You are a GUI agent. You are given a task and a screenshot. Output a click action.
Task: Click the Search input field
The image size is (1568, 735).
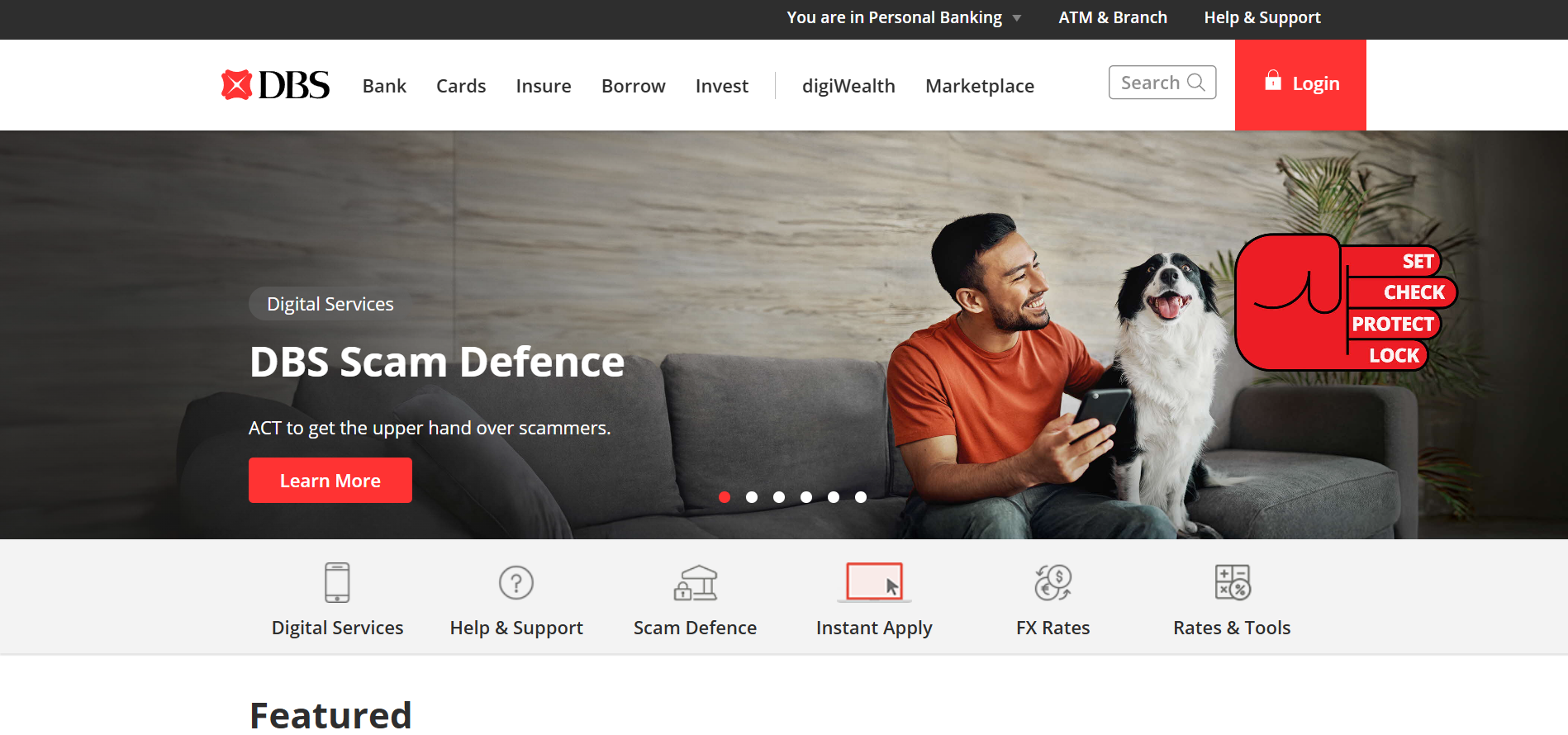click(1162, 83)
